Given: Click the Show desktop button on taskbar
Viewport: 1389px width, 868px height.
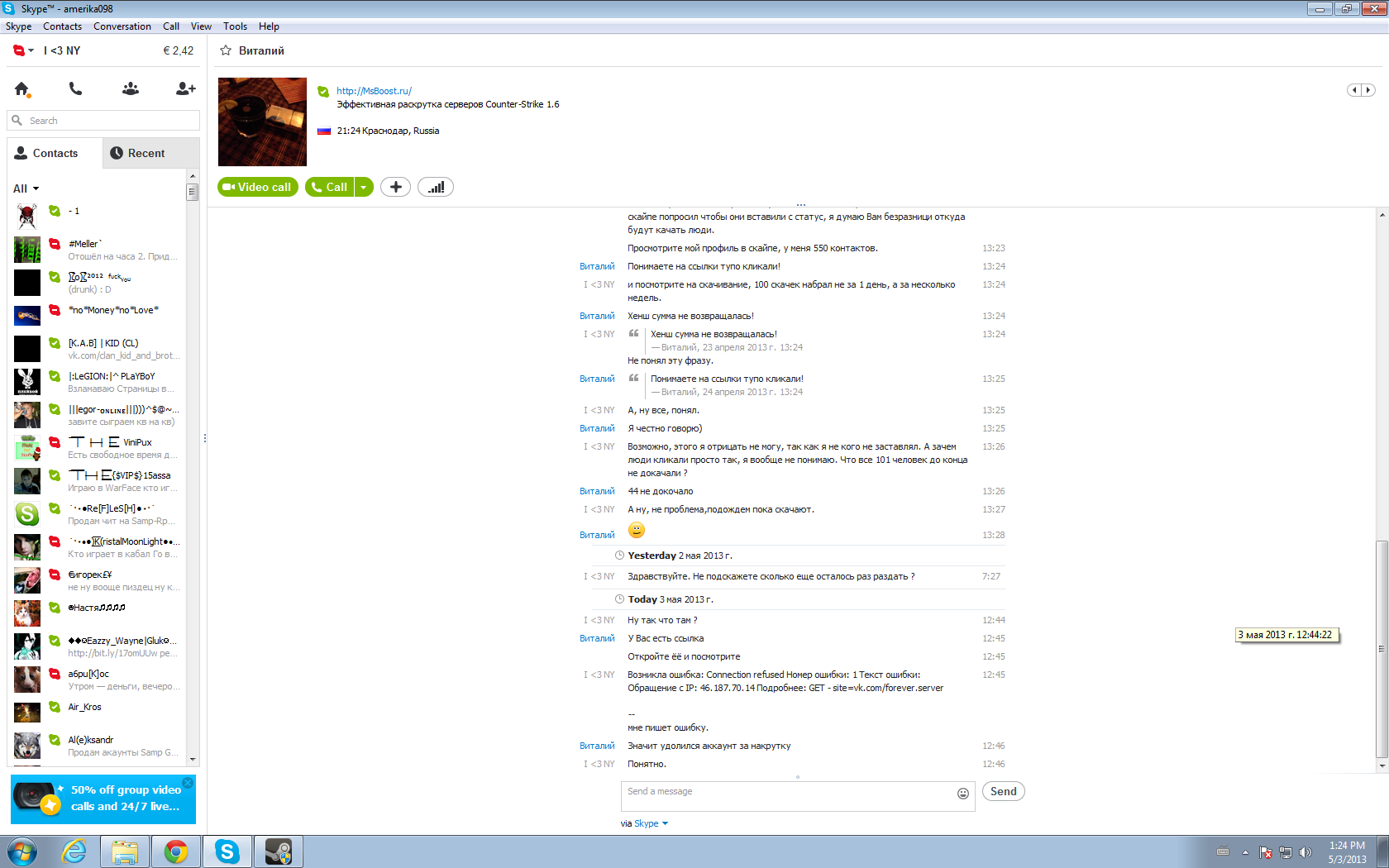Looking at the screenshot, I should click(x=1382, y=851).
